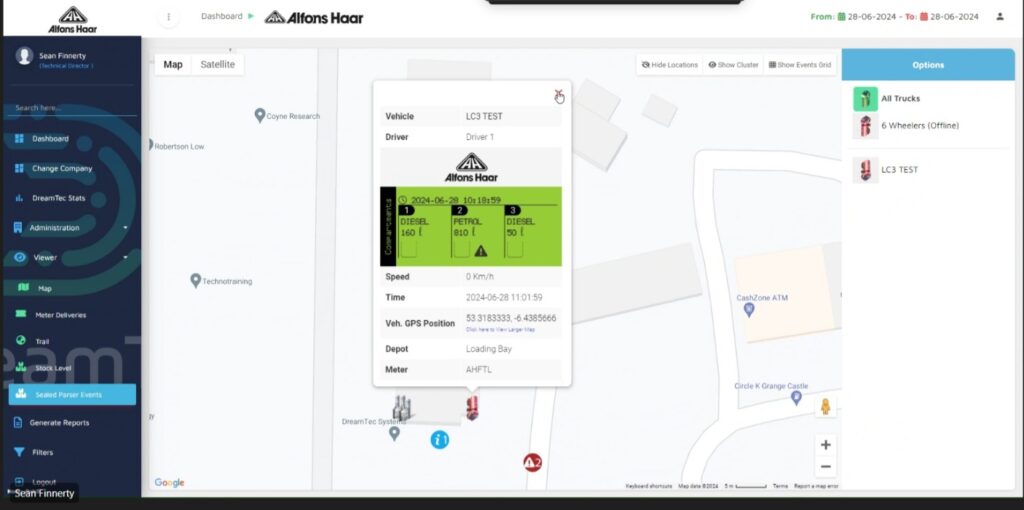The width and height of the screenshot is (1024, 510).
Task: Expand the Administration menu
Action: [71, 228]
